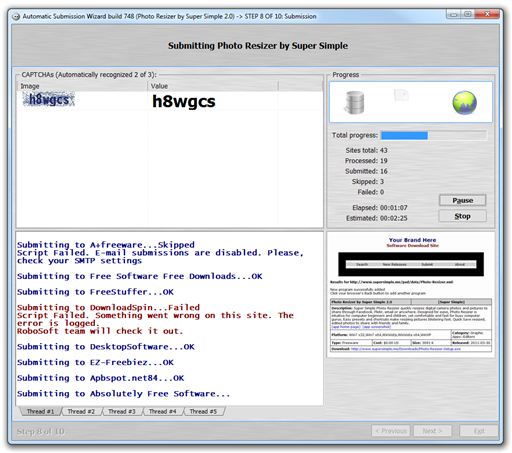Stop the submission process
Screen dimensions: 512x453
click(462, 216)
